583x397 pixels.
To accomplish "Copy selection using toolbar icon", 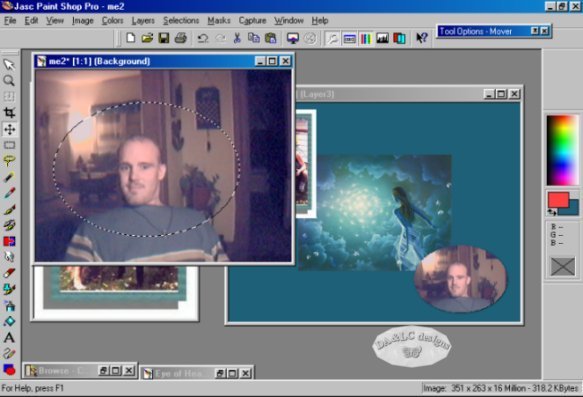I will (254, 38).
